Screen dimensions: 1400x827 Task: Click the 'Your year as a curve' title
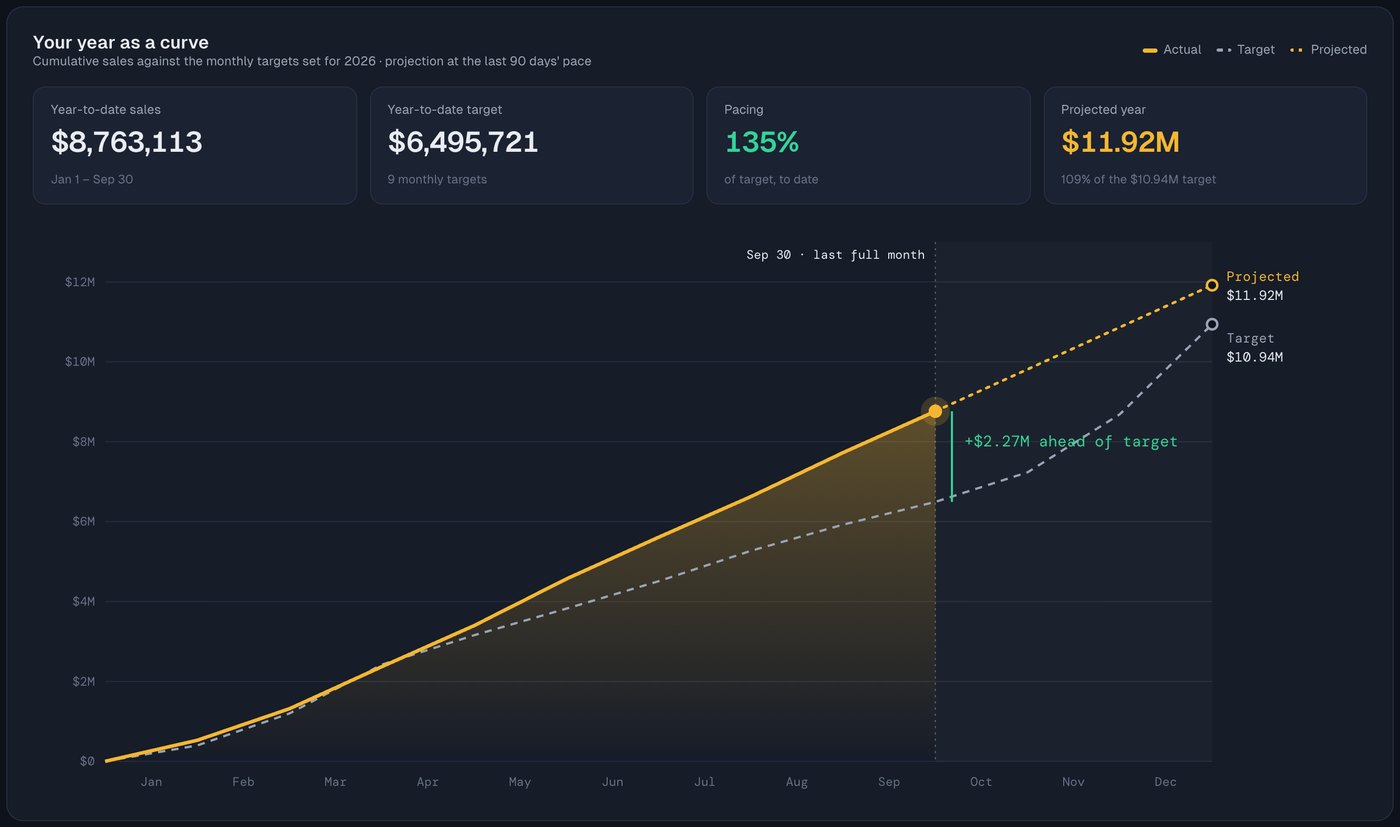121,42
